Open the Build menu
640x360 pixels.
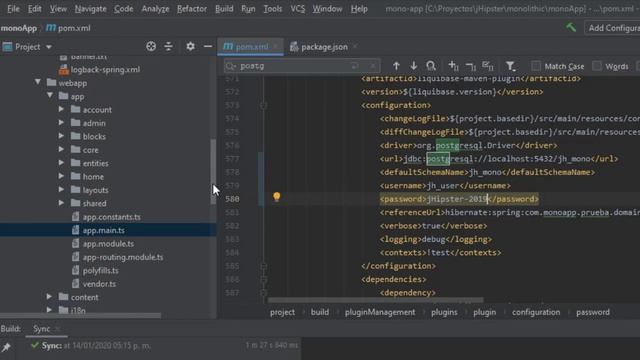click(224, 9)
